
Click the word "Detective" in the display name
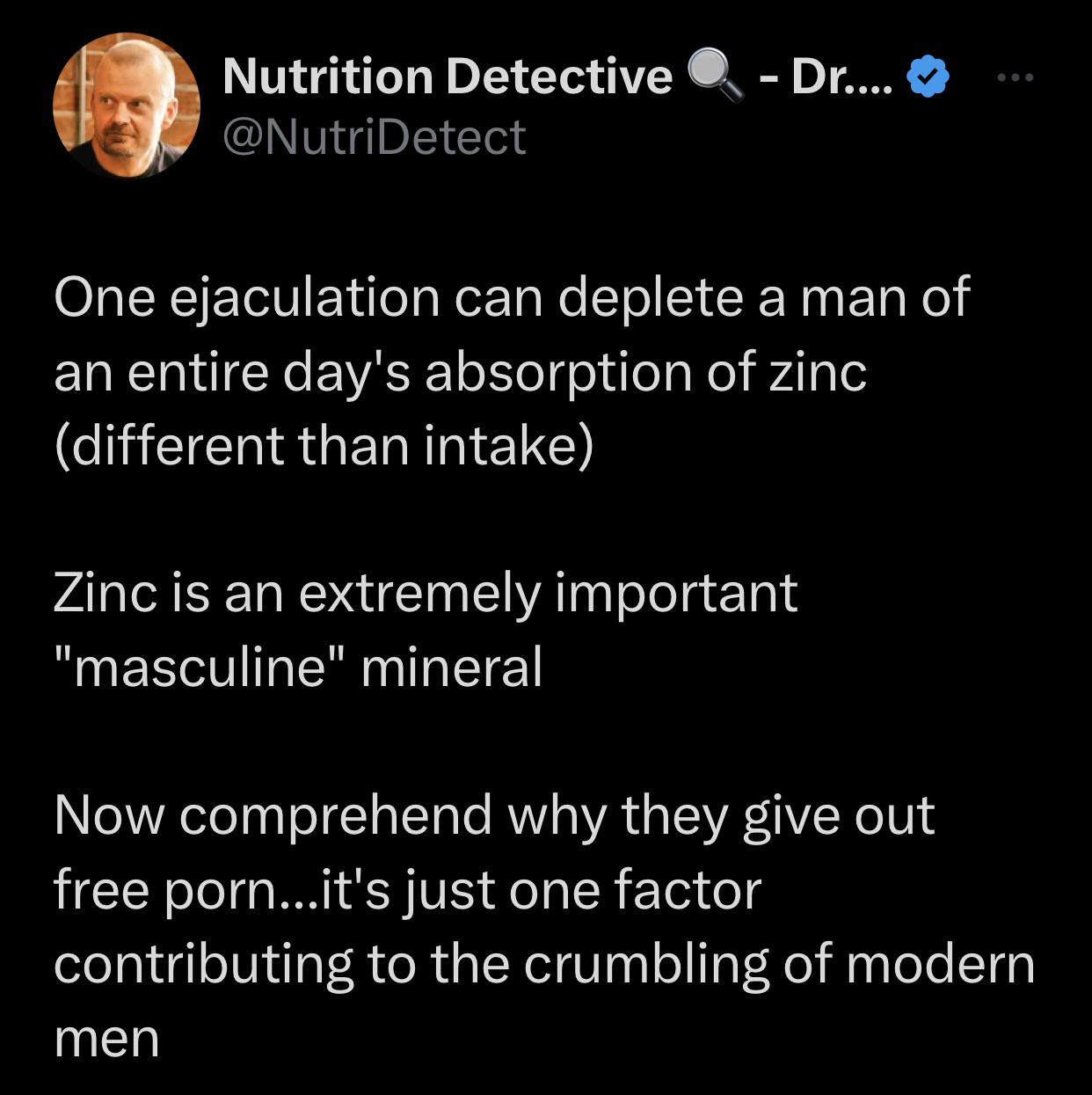[x=559, y=77]
